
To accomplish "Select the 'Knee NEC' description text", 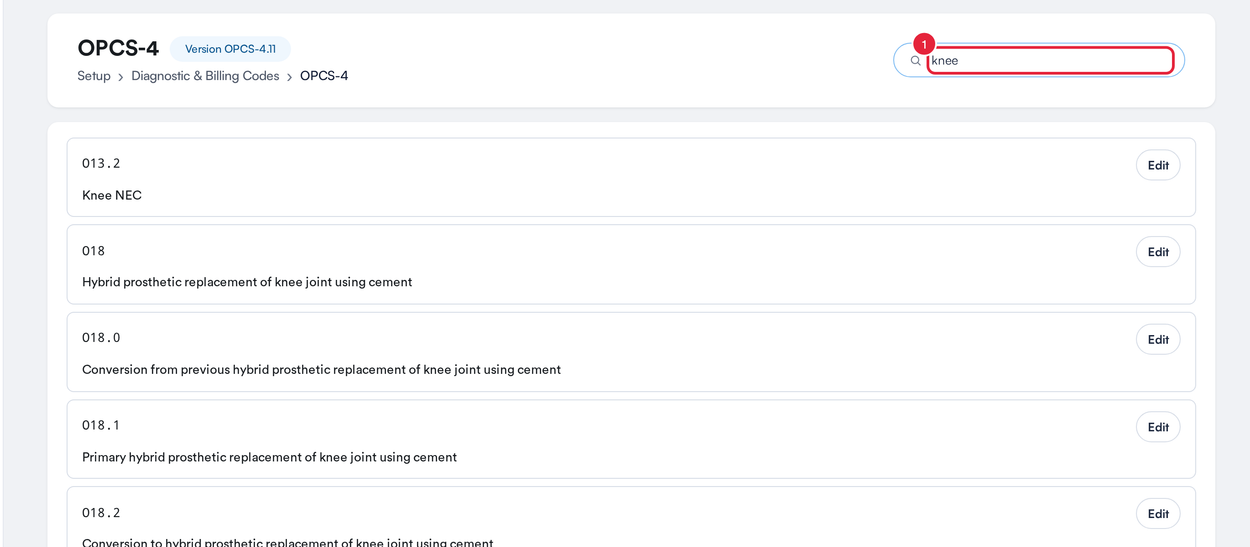I will (x=112, y=195).
